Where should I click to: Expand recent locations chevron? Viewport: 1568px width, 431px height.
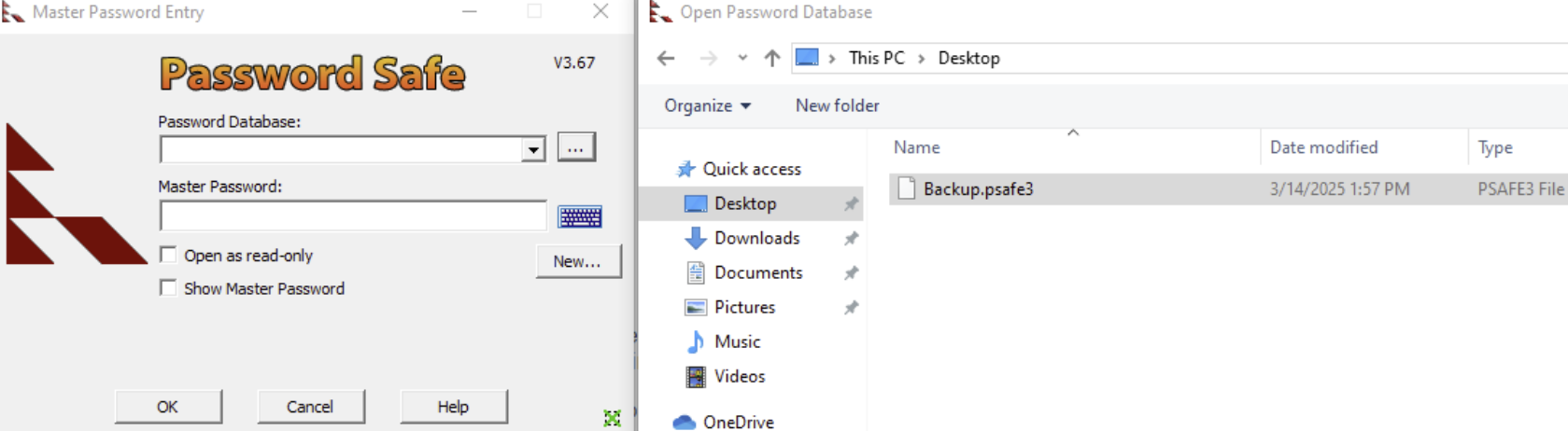[x=742, y=58]
